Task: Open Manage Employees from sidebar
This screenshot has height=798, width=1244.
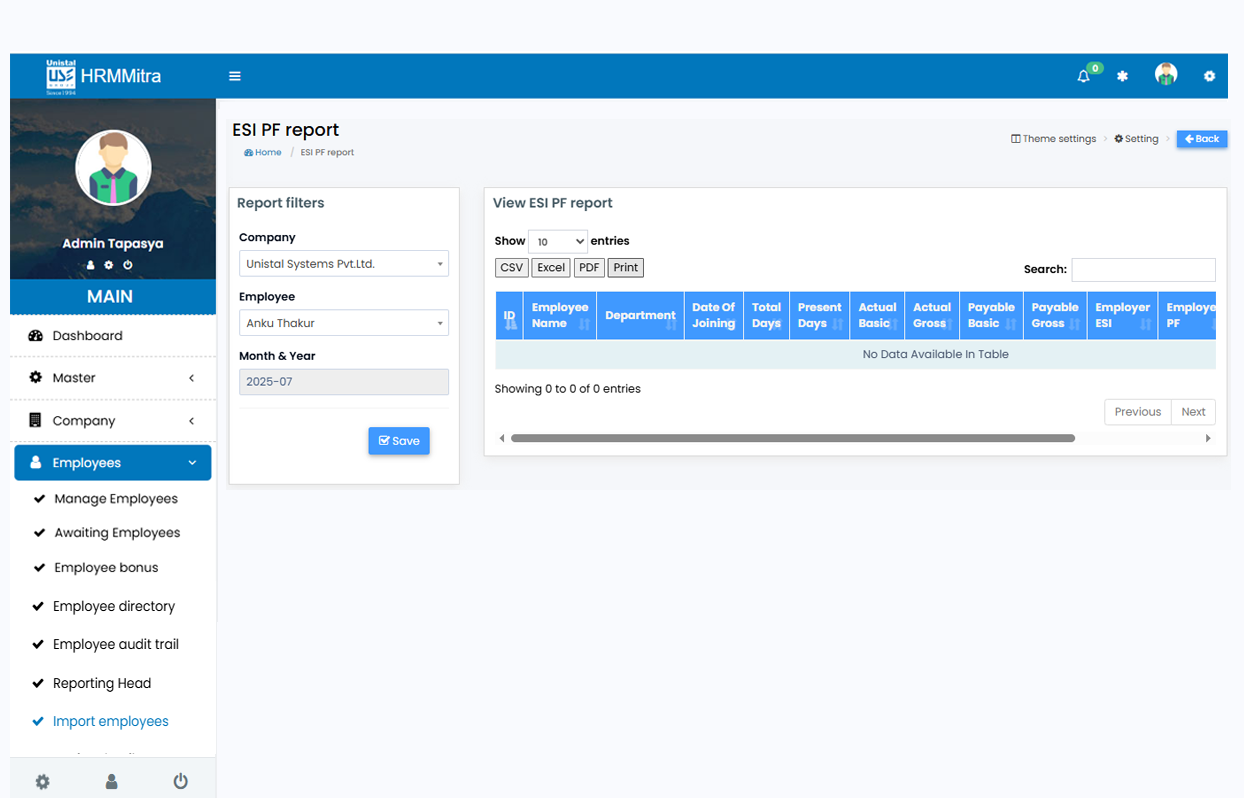Action: coord(116,499)
